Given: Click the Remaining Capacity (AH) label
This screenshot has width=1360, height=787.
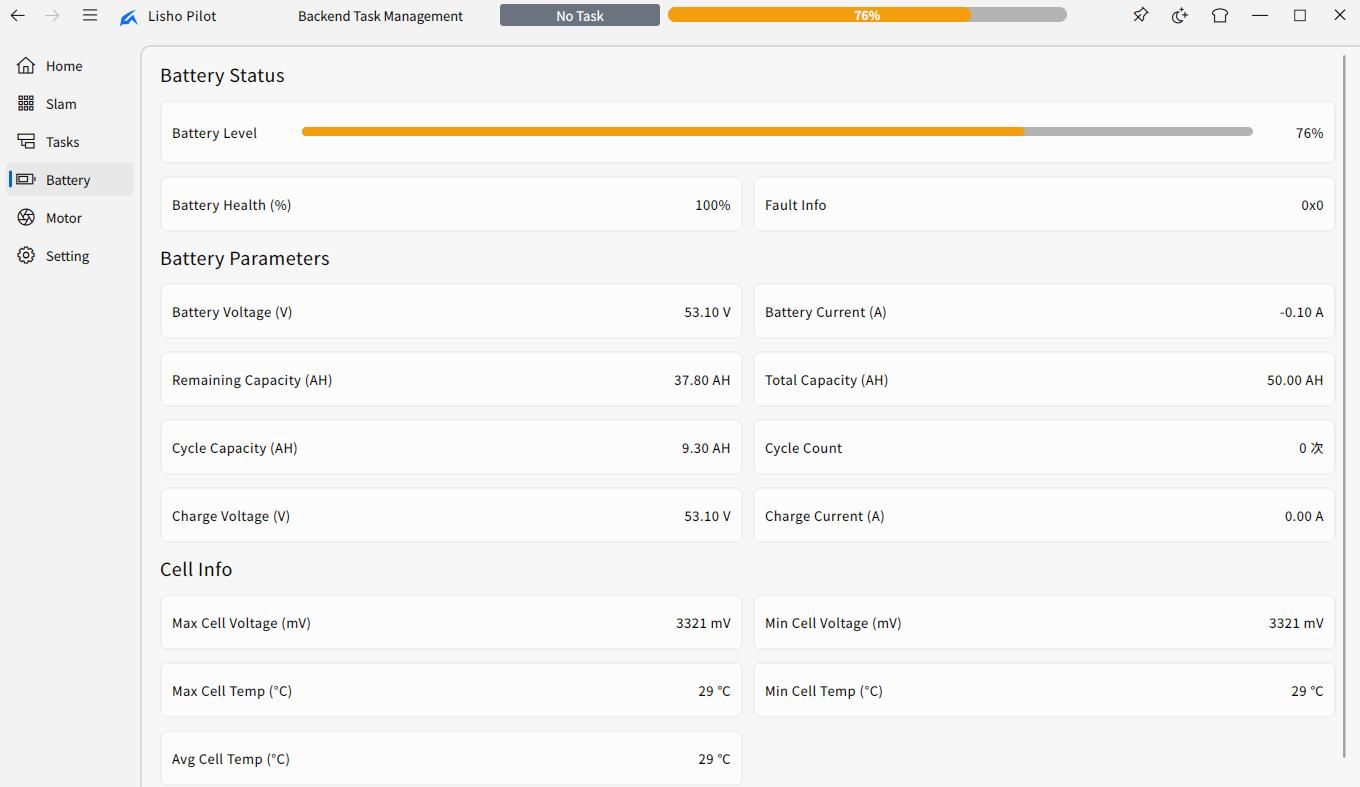Looking at the screenshot, I should (x=252, y=380).
